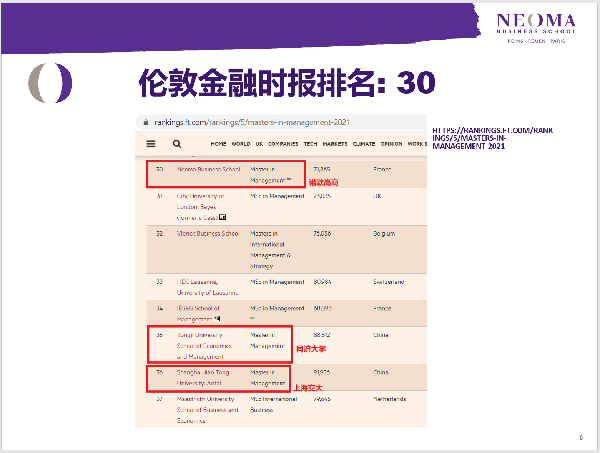Click rank number 30
The width and height of the screenshot is (600, 453).
(160, 169)
